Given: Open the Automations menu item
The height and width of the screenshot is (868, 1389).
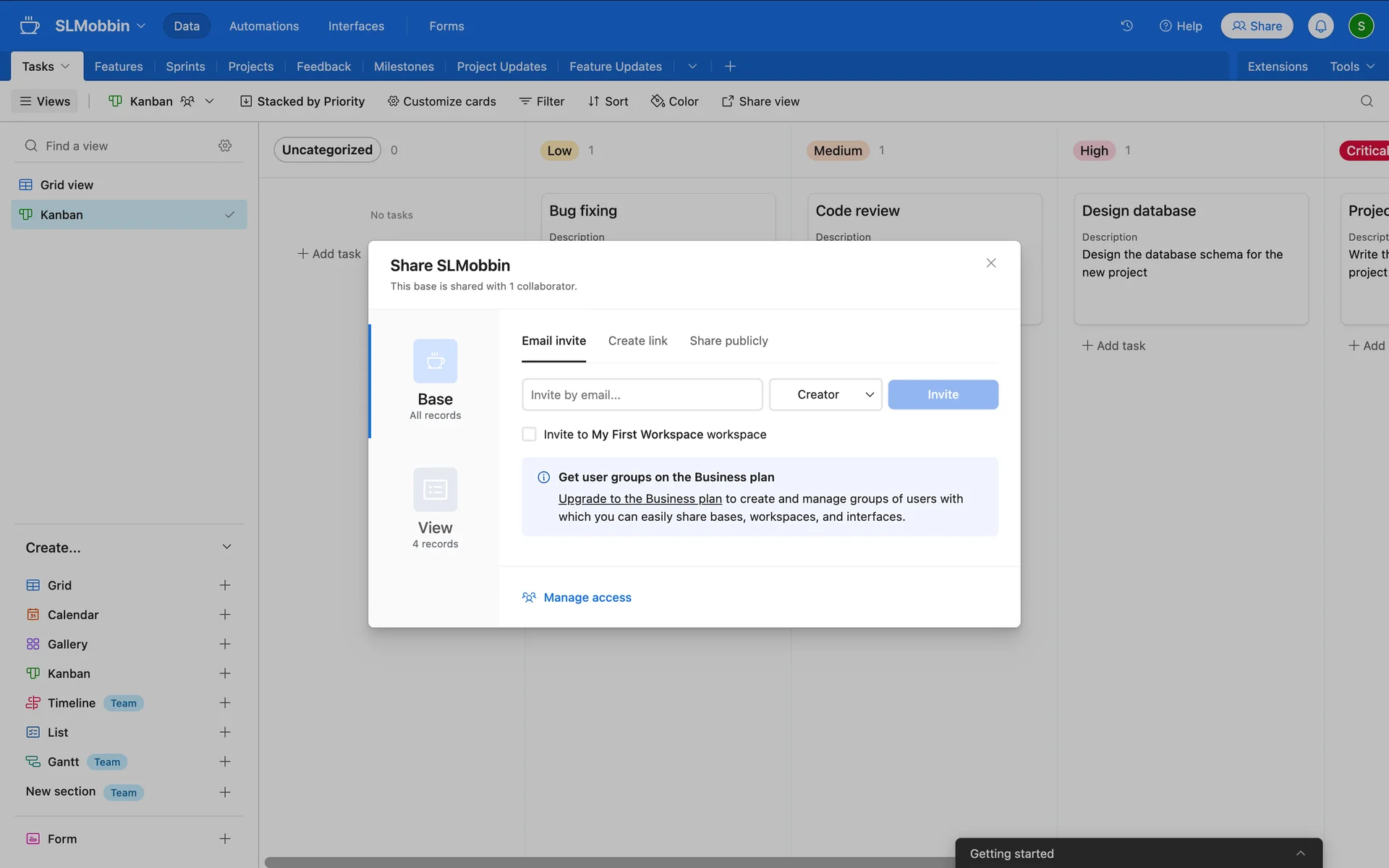Looking at the screenshot, I should point(263,26).
